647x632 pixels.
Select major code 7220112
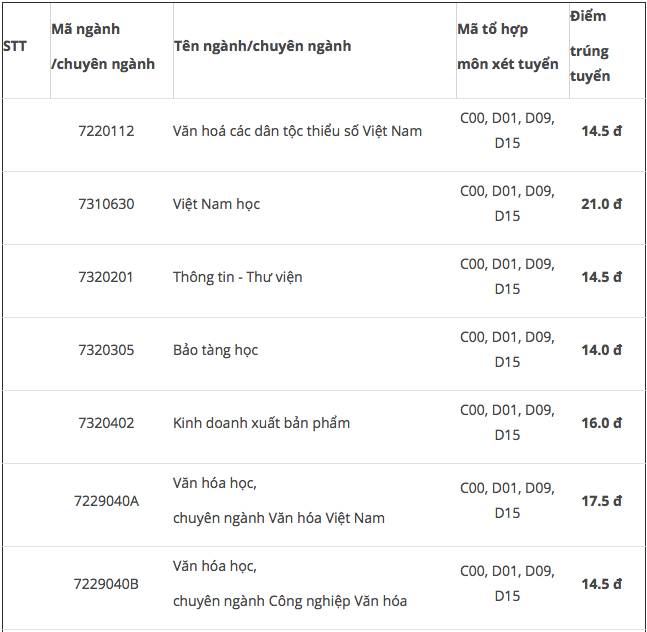pos(106,131)
